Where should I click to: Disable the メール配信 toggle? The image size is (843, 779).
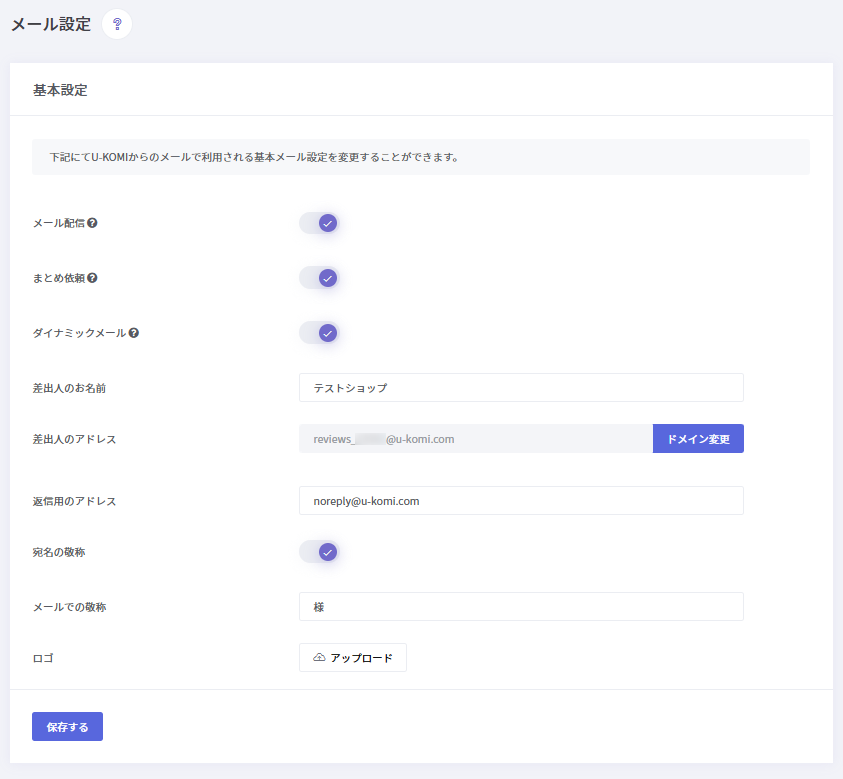320,223
